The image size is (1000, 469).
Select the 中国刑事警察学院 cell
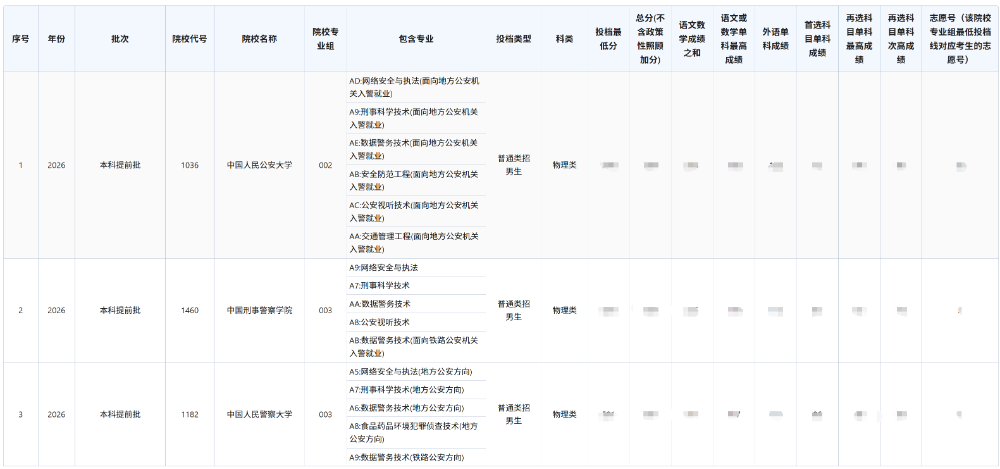pyautogui.click(x=260, y=311)
